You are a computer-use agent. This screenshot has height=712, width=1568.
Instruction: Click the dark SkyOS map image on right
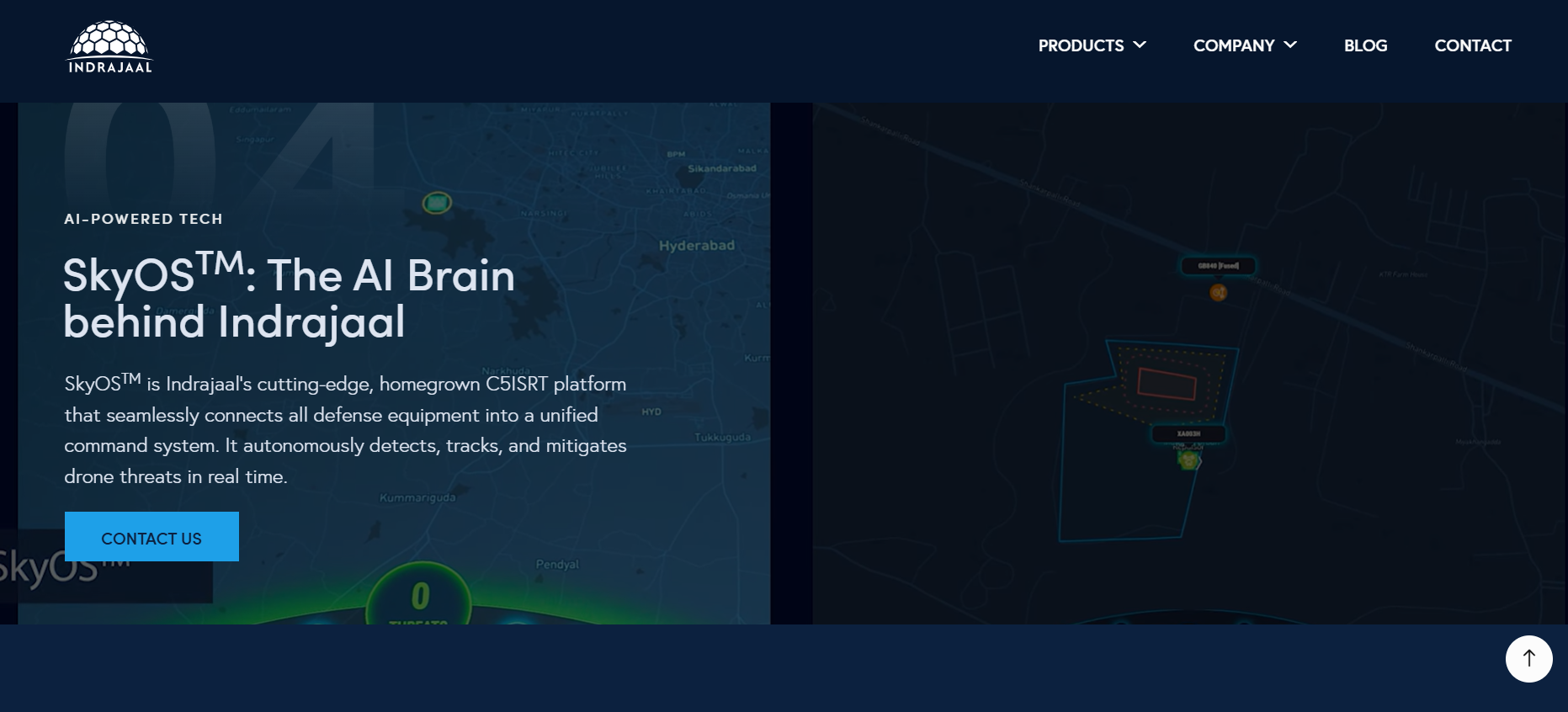(x=1189, y=364)
